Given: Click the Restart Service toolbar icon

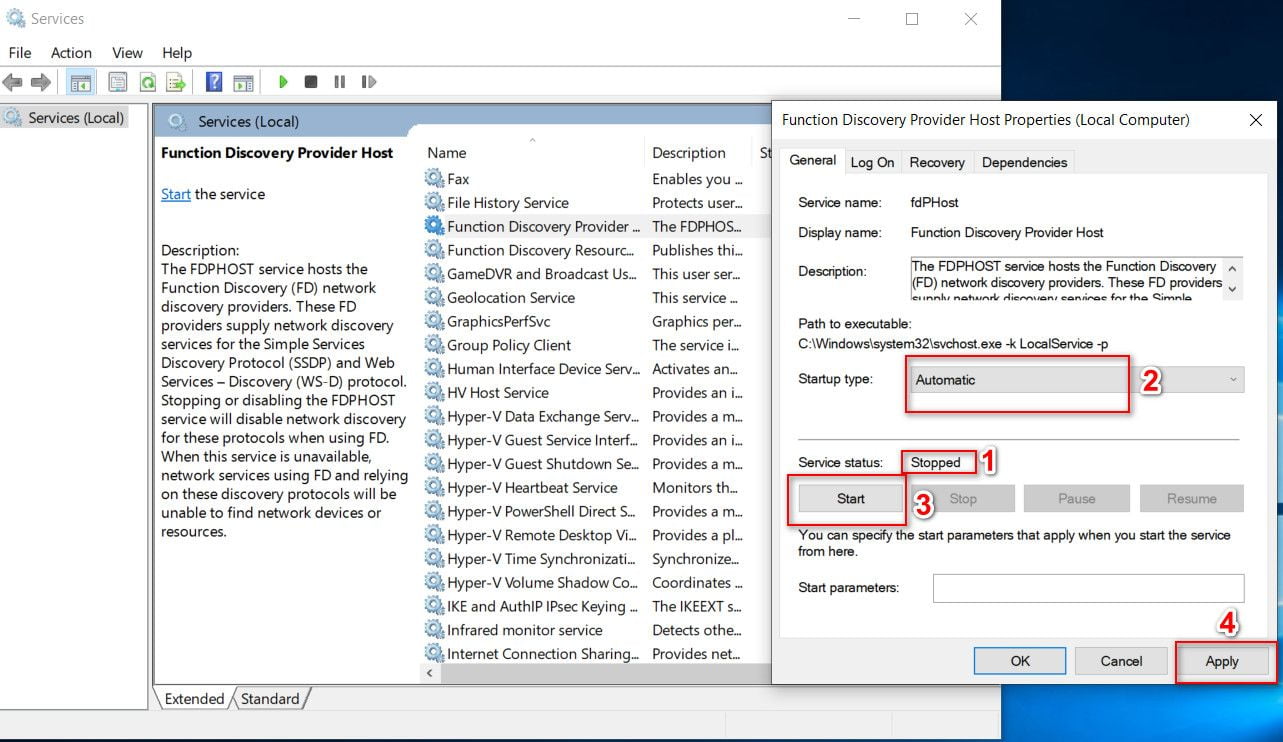Looking at the screenshot, I should point(369,82).
